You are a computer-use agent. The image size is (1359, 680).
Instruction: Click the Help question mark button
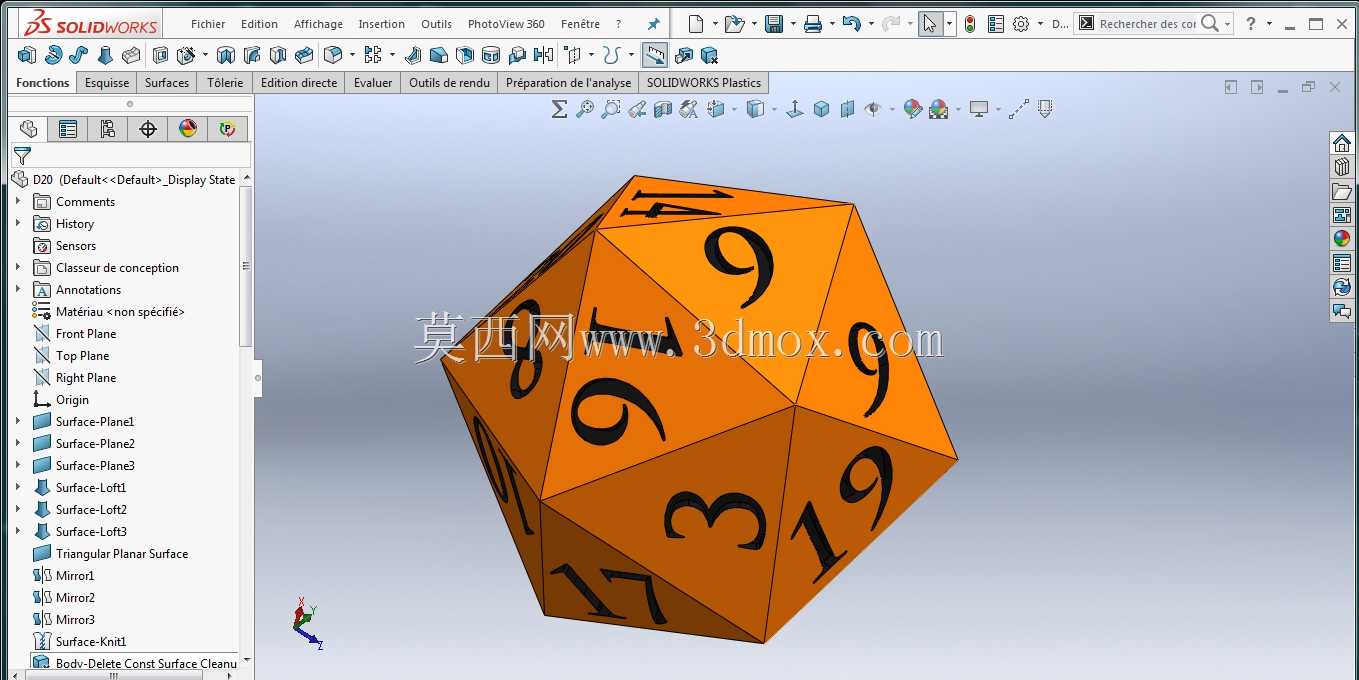pyautogui.click(x=1250, y=24)
